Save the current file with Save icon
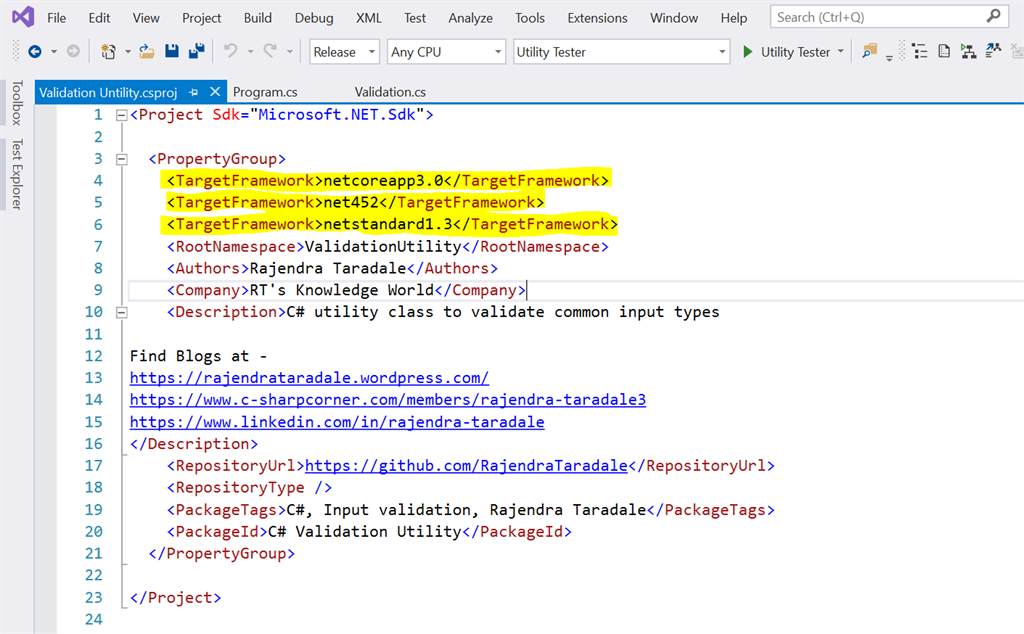 click(172, 52)
